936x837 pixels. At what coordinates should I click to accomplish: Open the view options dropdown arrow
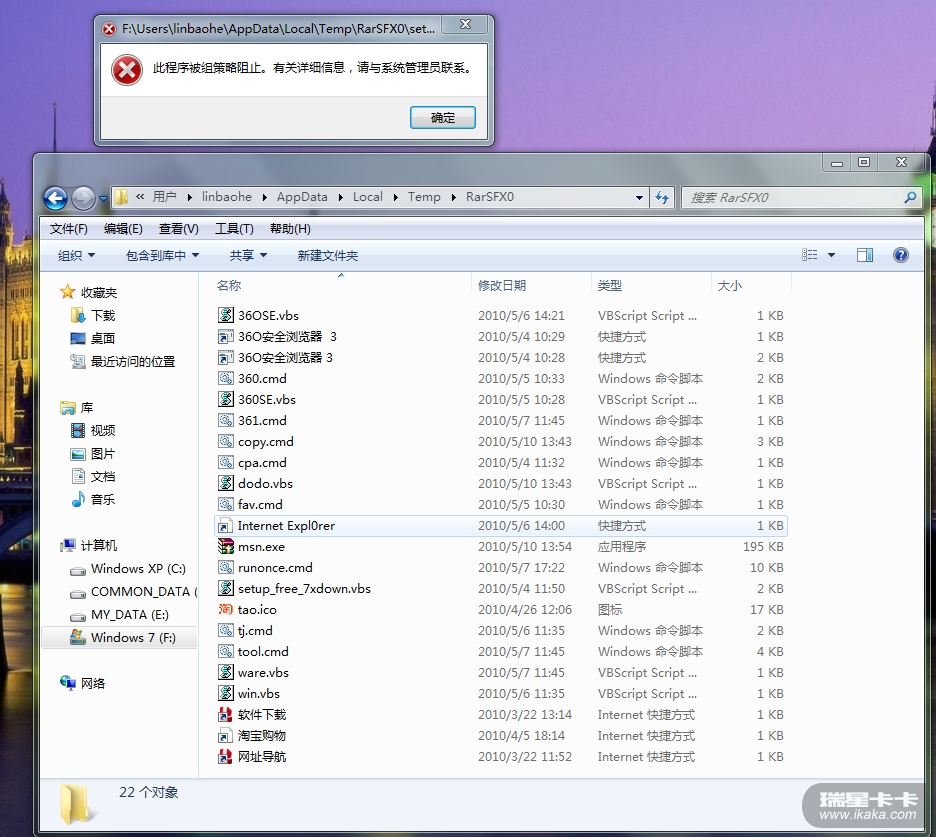832,256
